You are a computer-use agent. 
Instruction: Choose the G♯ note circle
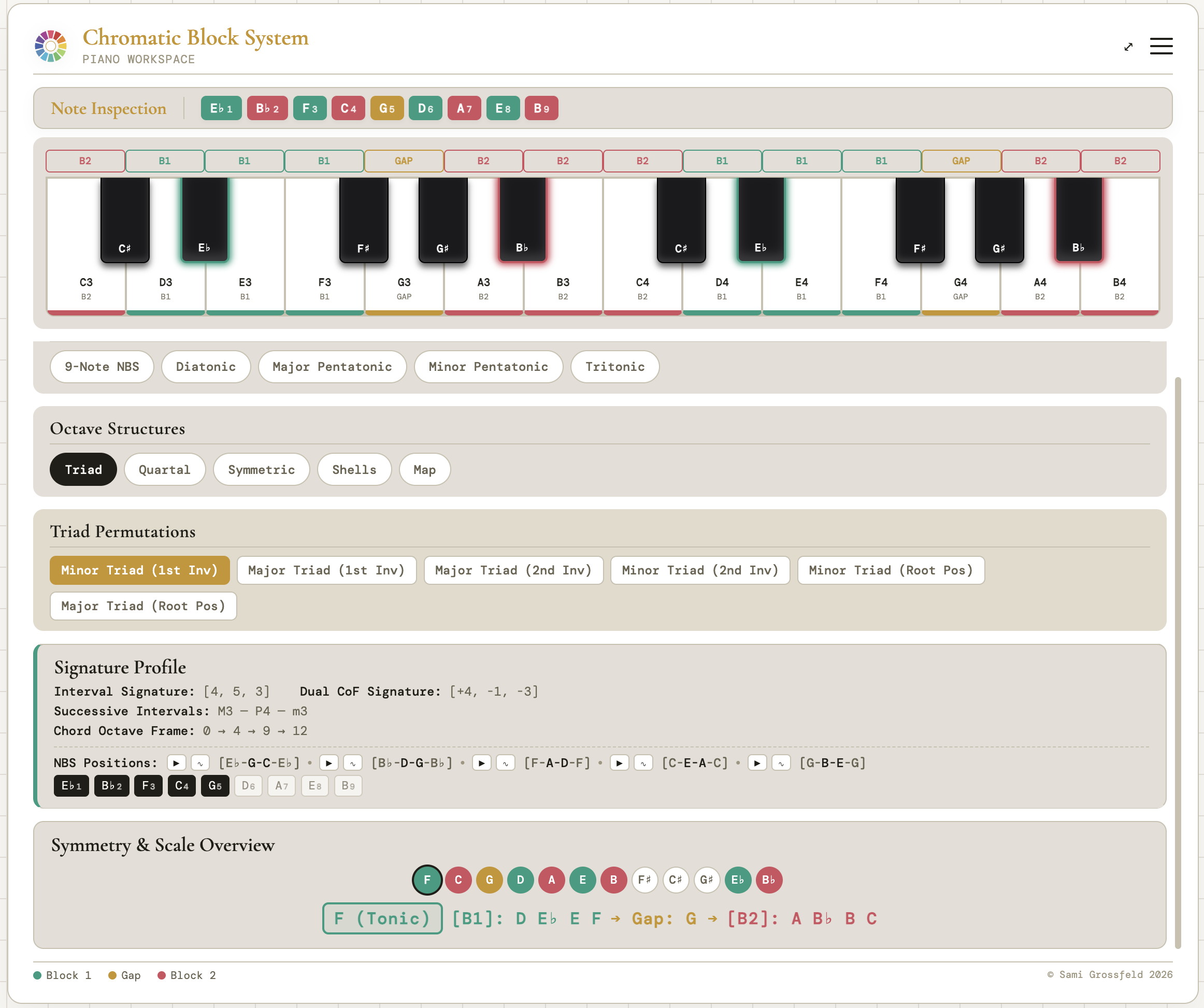coord(706,880)
